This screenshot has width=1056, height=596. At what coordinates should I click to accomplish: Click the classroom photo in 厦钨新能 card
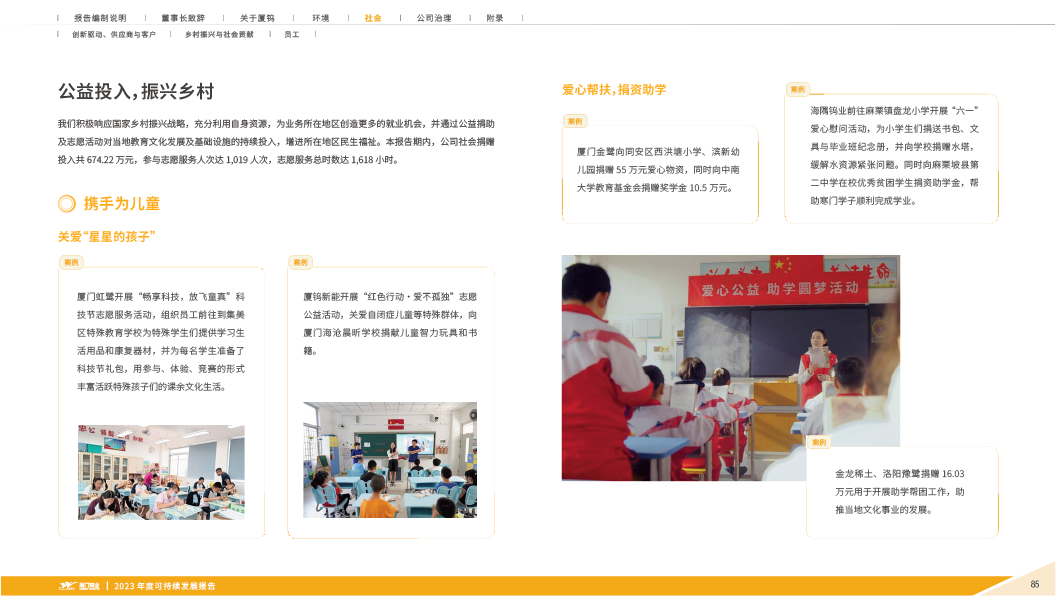click(x=390, y=460)
